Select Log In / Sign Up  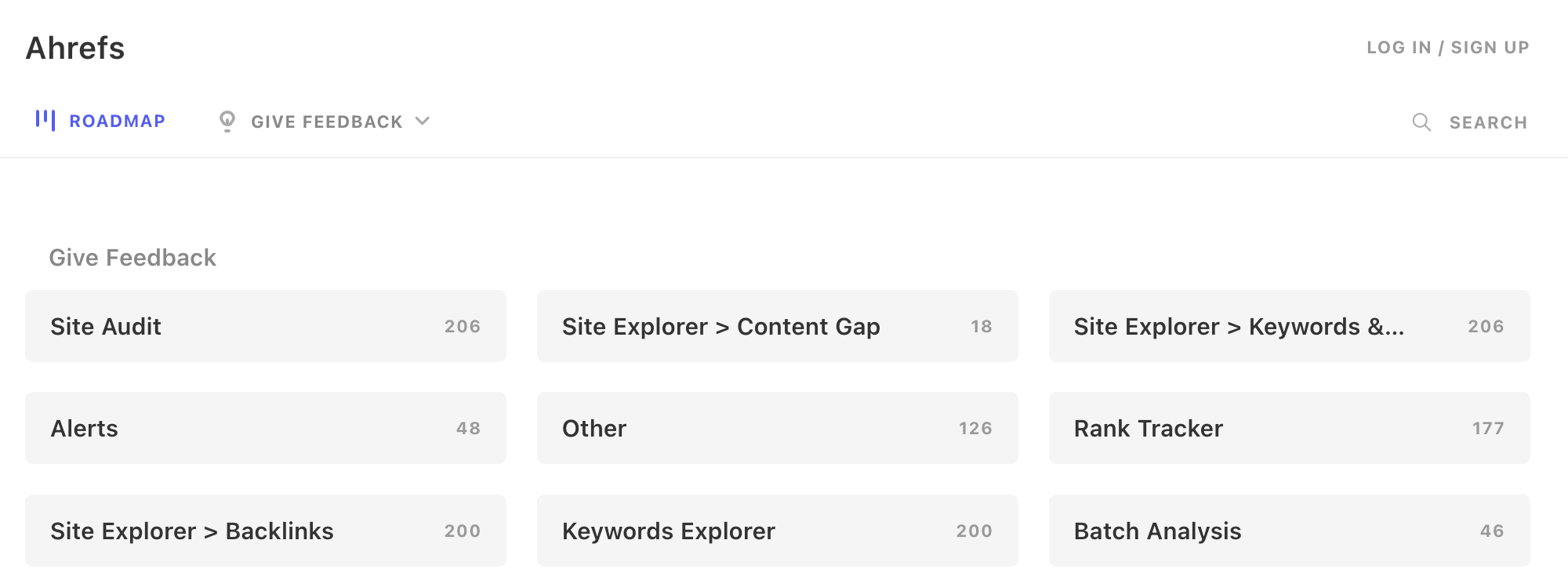pyautogui.click(x=1448, y=47)
